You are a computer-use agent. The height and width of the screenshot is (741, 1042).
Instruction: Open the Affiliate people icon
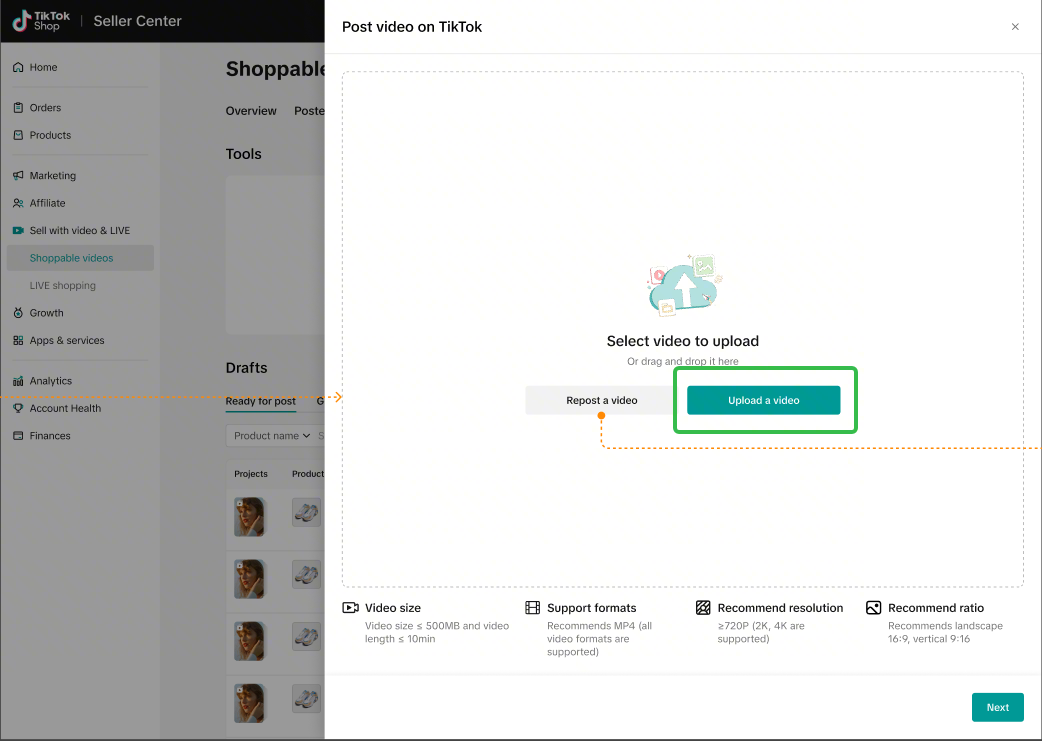click(18, 203)
